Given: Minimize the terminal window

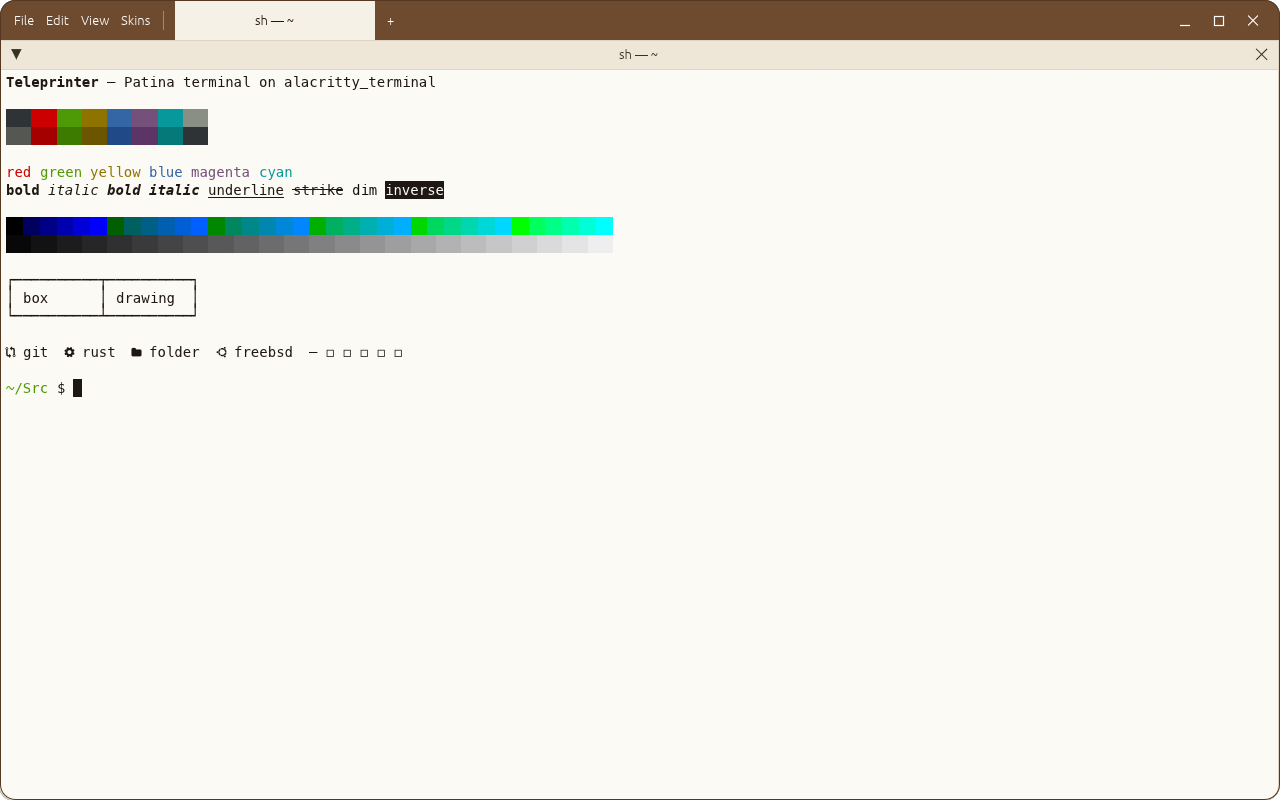Looking at the screenshot, I should point(1185,20).
